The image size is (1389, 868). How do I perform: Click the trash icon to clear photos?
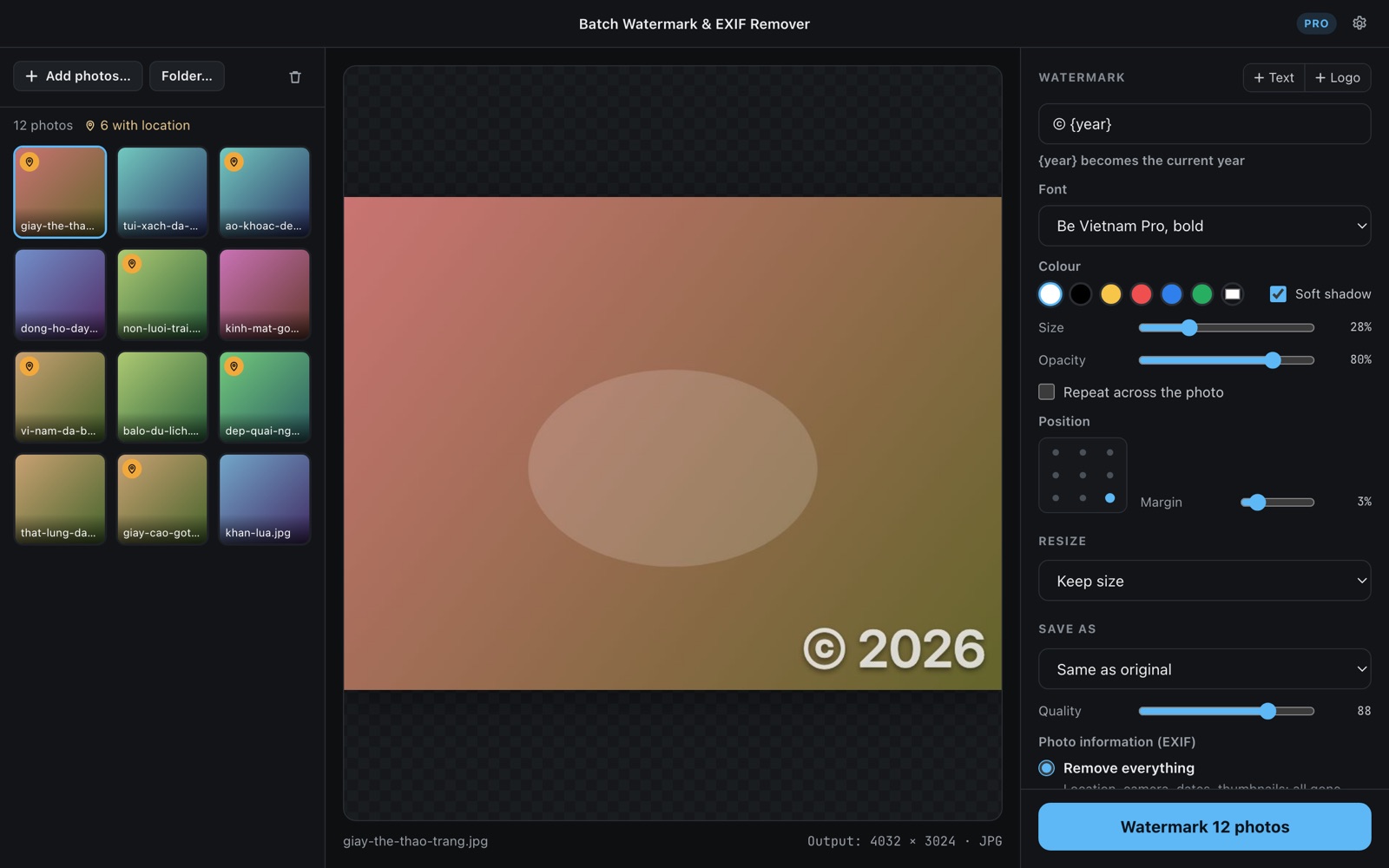[x=295, y=76]
